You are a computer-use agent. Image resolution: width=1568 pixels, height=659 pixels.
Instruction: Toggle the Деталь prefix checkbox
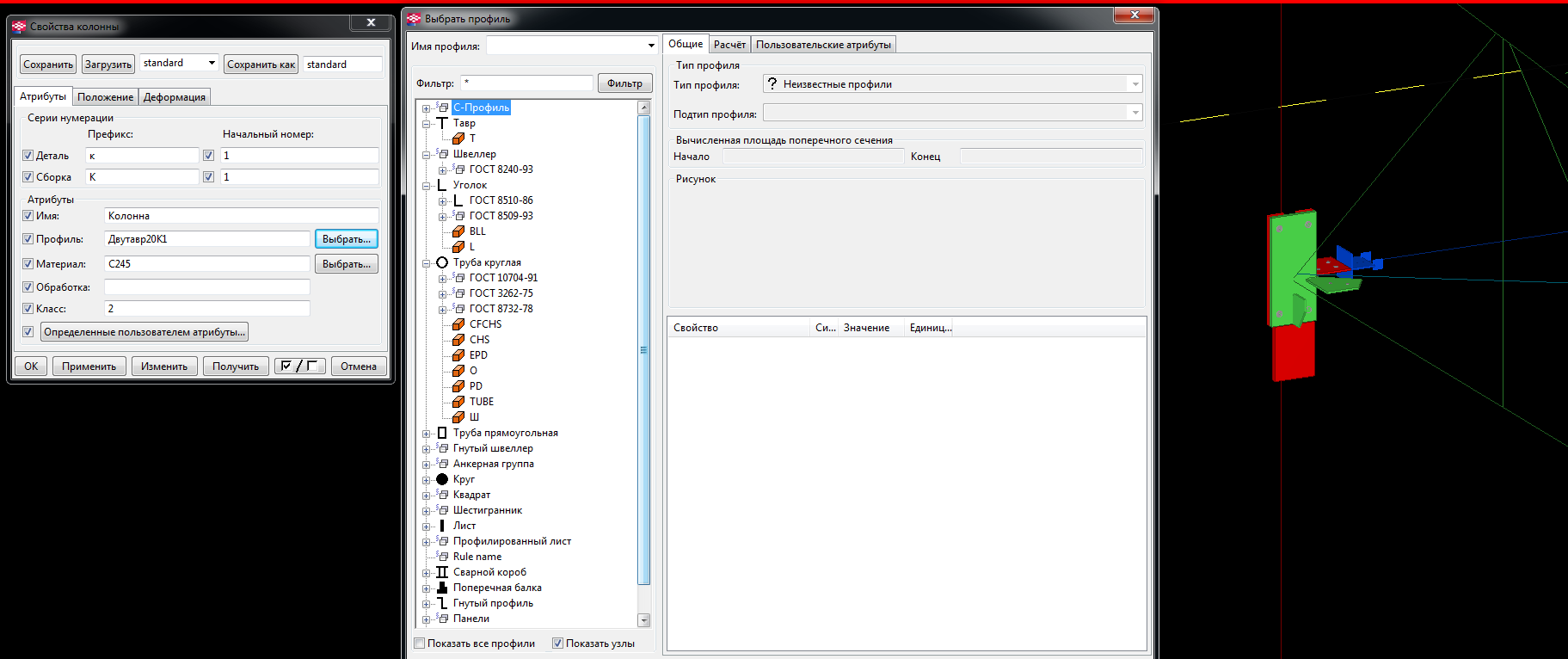click(28, 156)
